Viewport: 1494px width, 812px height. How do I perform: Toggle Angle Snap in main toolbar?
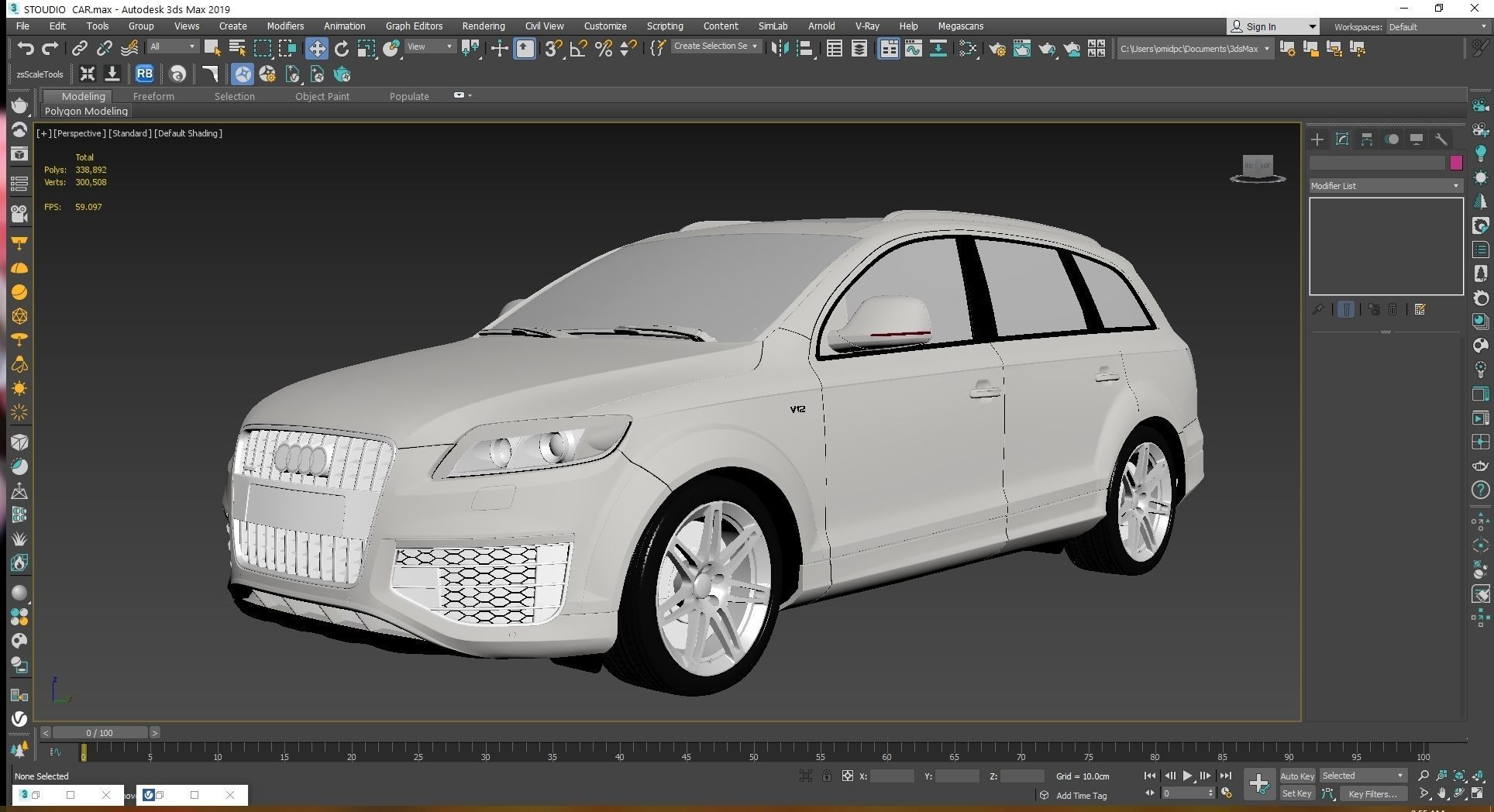point(578,49)
